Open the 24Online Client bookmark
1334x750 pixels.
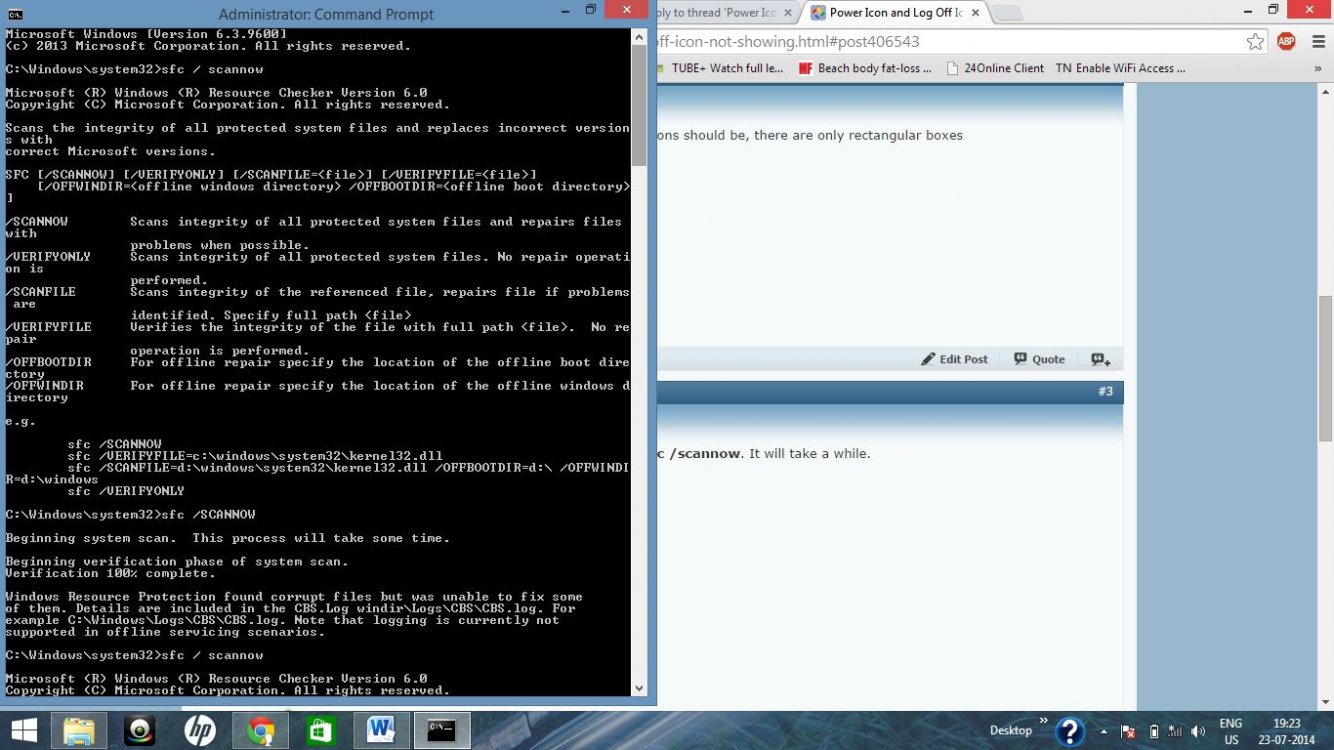[x=993, y=68]
